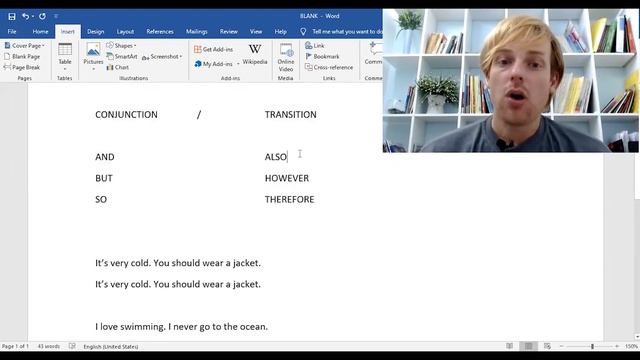Viewport: 640px width, 360px height.
Task: Expand the Shapes gallery
Action: (x=122, y=46)
